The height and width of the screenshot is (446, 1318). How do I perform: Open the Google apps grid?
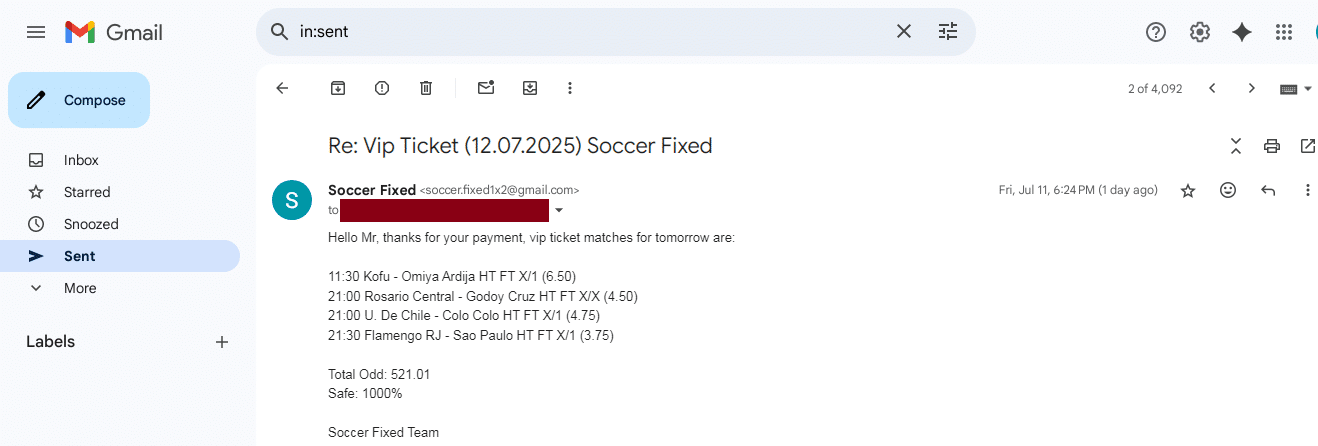(1284, 32)
